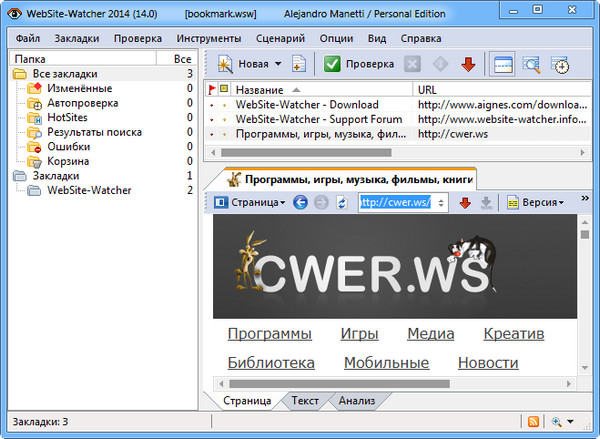Click the blue back arrow in browser
Viewport: 600px width, 439px height.
(x=300, y=202)
